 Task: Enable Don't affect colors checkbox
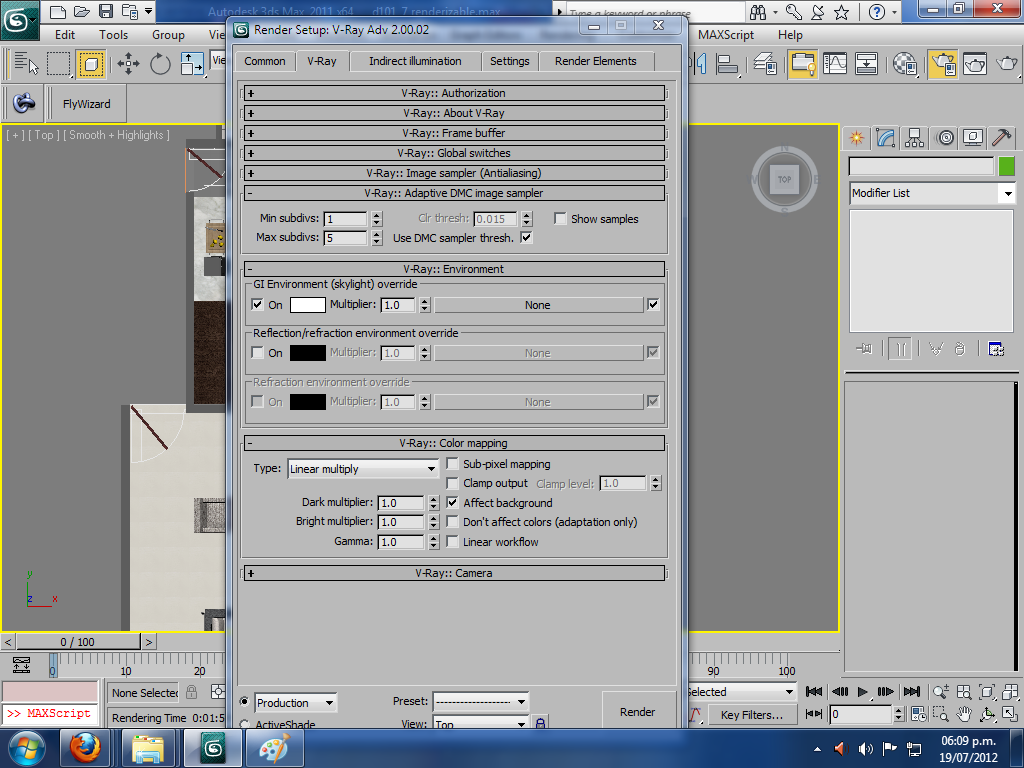452,522
